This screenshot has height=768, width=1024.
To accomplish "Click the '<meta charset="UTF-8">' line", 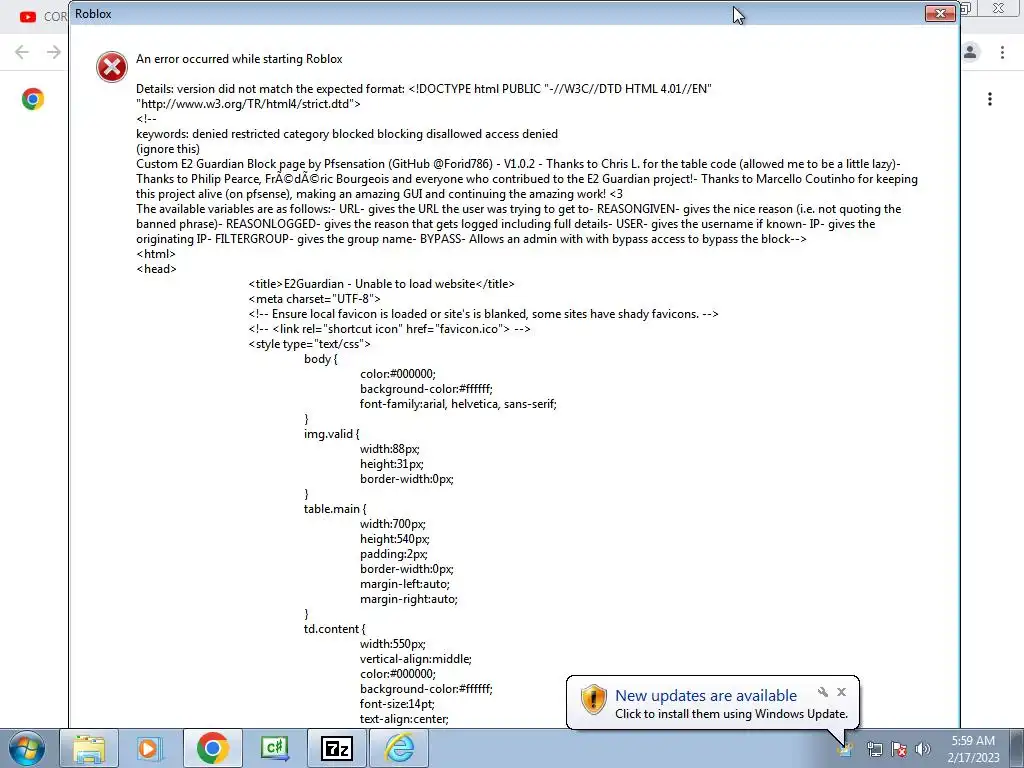I will click(315, 299).
